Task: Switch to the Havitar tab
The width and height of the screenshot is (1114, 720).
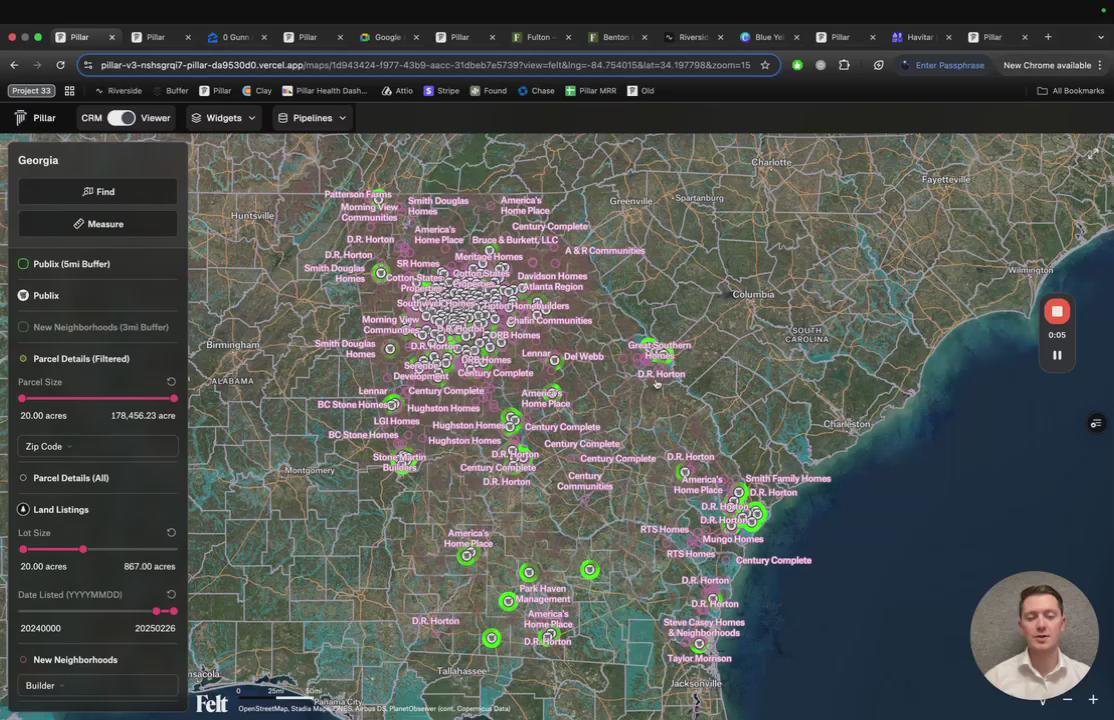Action: coord(919,37)
